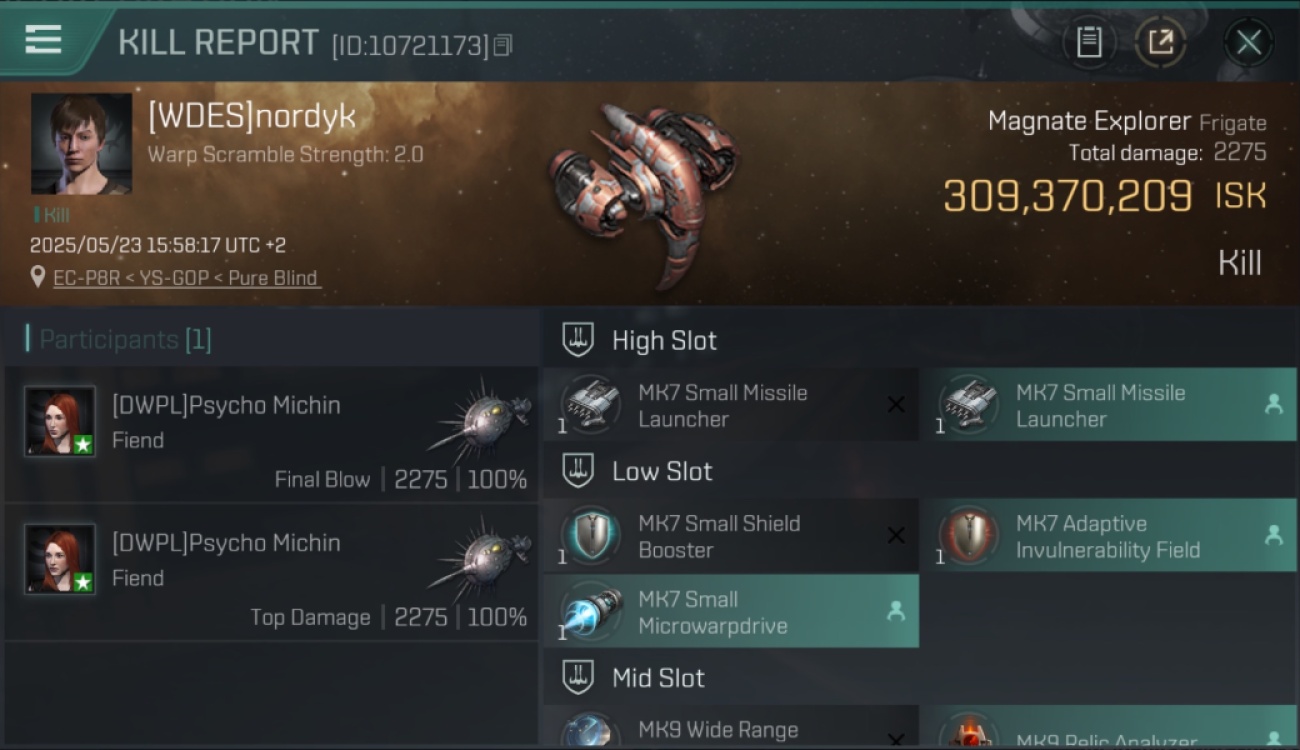Viewport: 1300px width, 750px height.
Task: Click the Mid Slot section icon
Action: coord(578,677)
